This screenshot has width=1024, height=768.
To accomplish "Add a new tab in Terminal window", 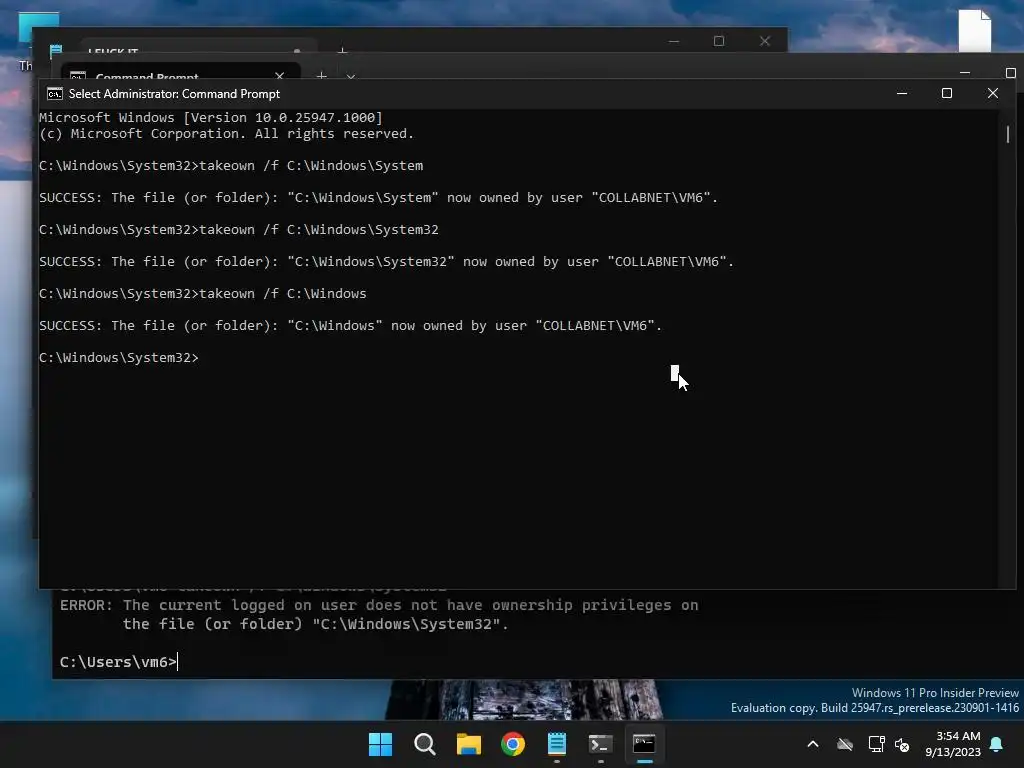I will click(321, 76).
